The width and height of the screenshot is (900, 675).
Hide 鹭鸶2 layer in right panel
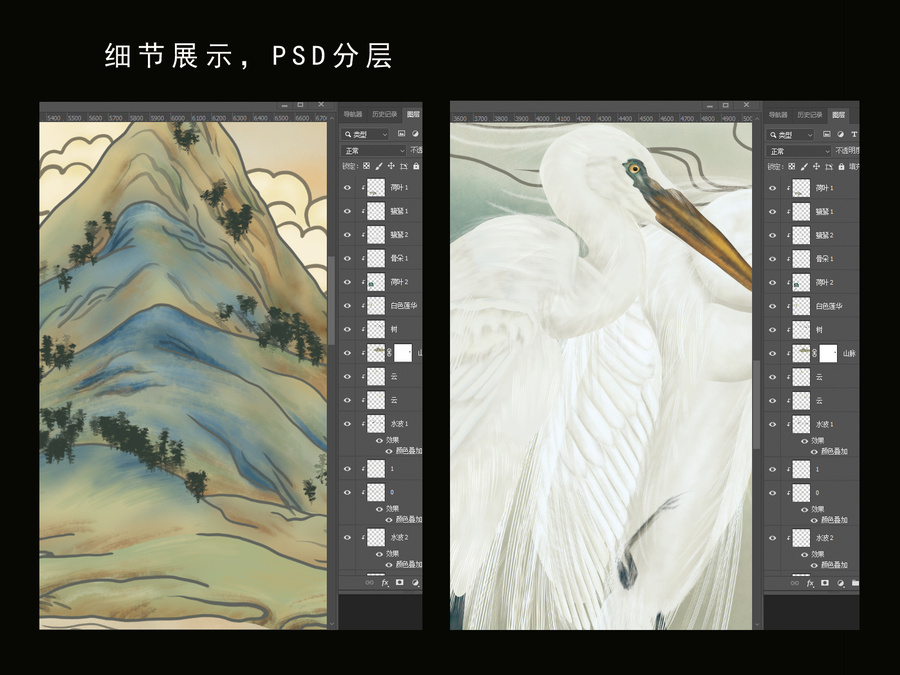(773, 235)
